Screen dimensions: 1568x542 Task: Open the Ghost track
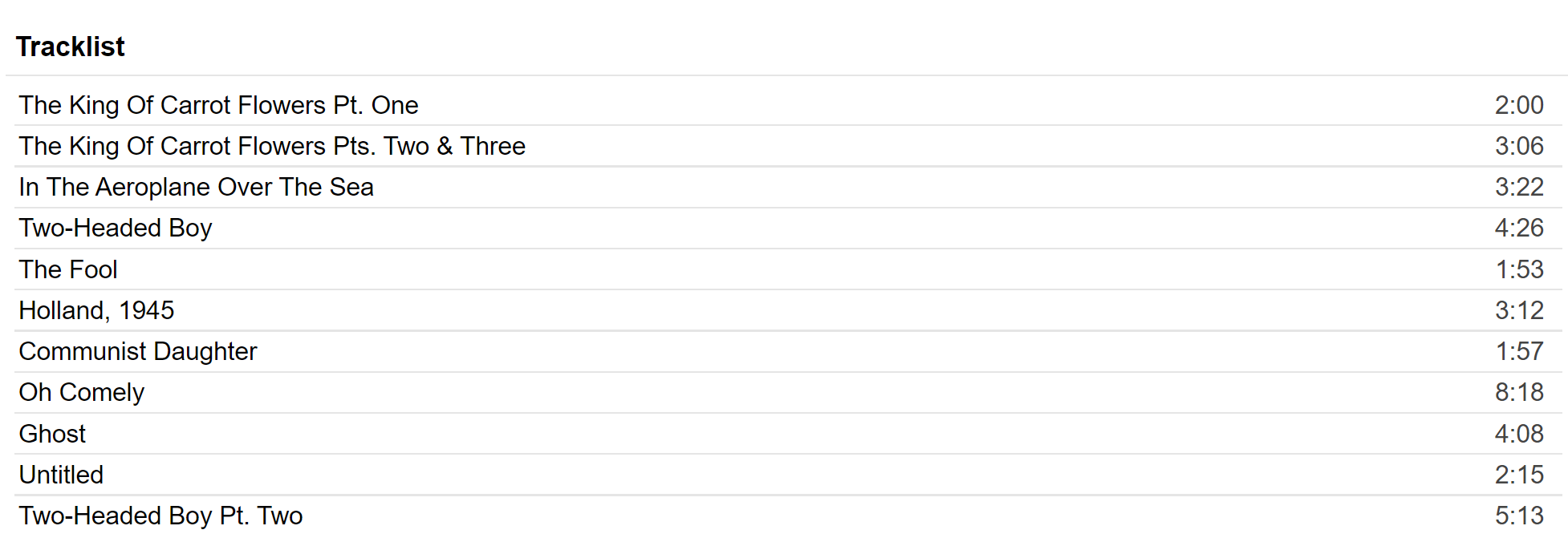tap(52, 434)
